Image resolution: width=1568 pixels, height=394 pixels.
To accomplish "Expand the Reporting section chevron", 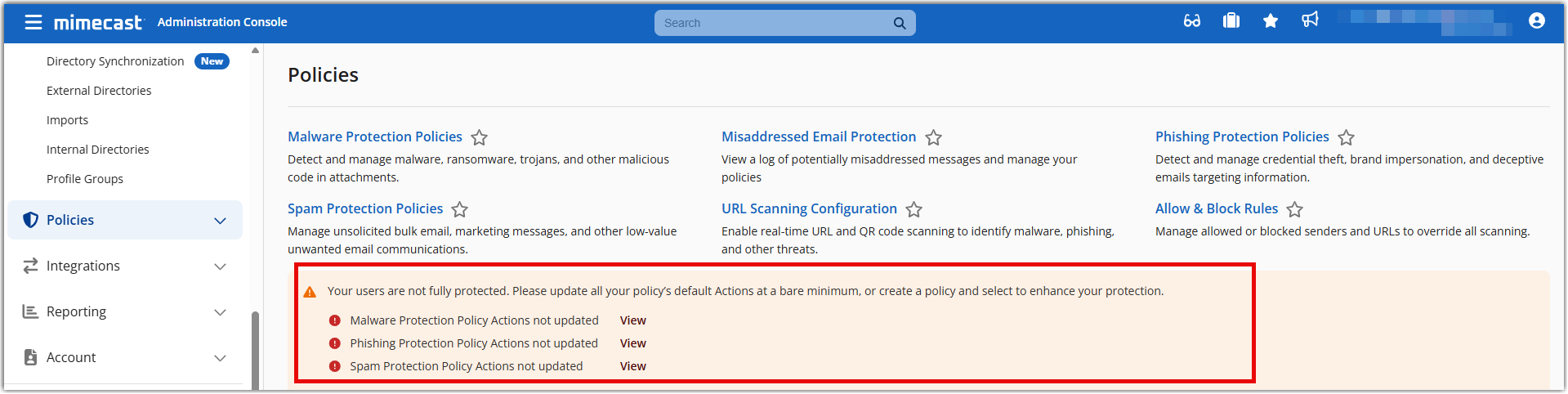I will click(220, 312).
